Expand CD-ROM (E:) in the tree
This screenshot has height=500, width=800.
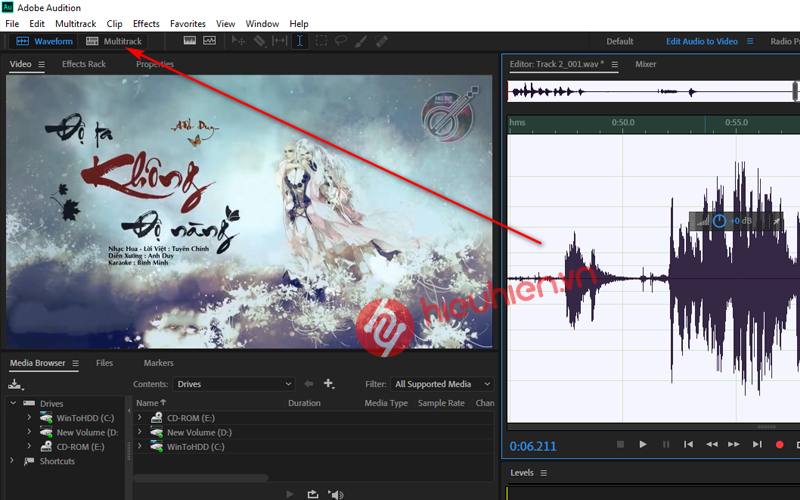(x=29, y=446)
